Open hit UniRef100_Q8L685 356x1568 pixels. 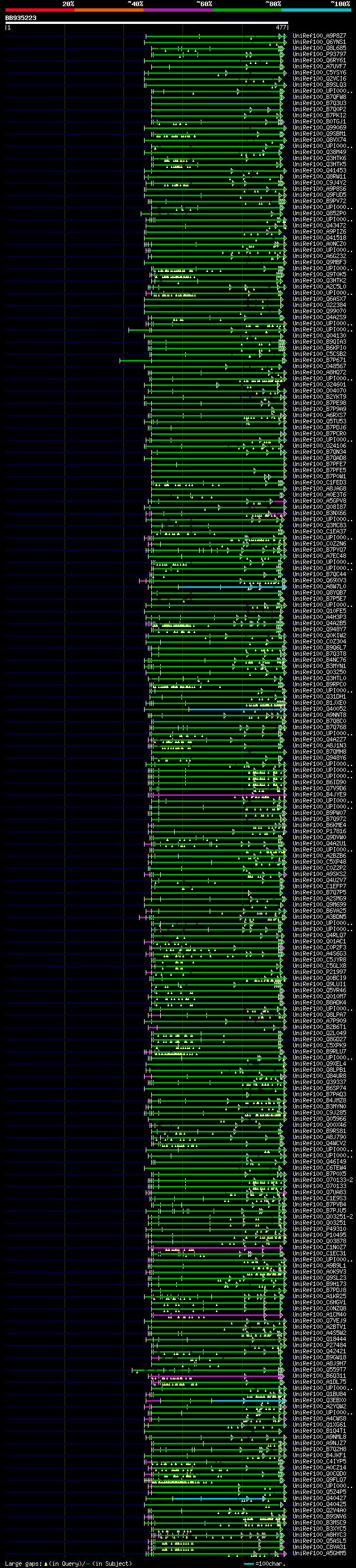[x=319, y=48]
